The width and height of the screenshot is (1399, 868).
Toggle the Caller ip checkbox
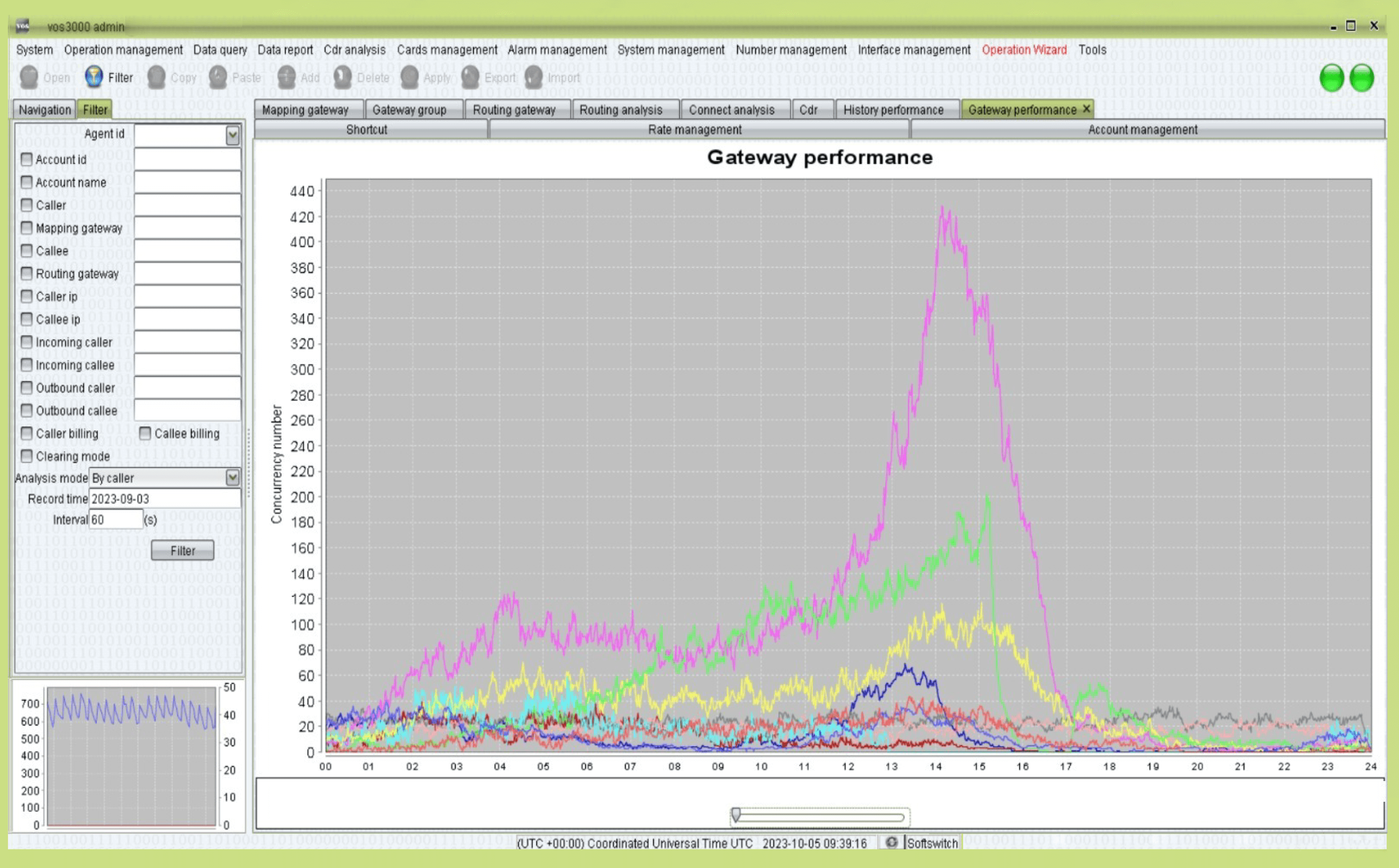(x=26, y=296)
